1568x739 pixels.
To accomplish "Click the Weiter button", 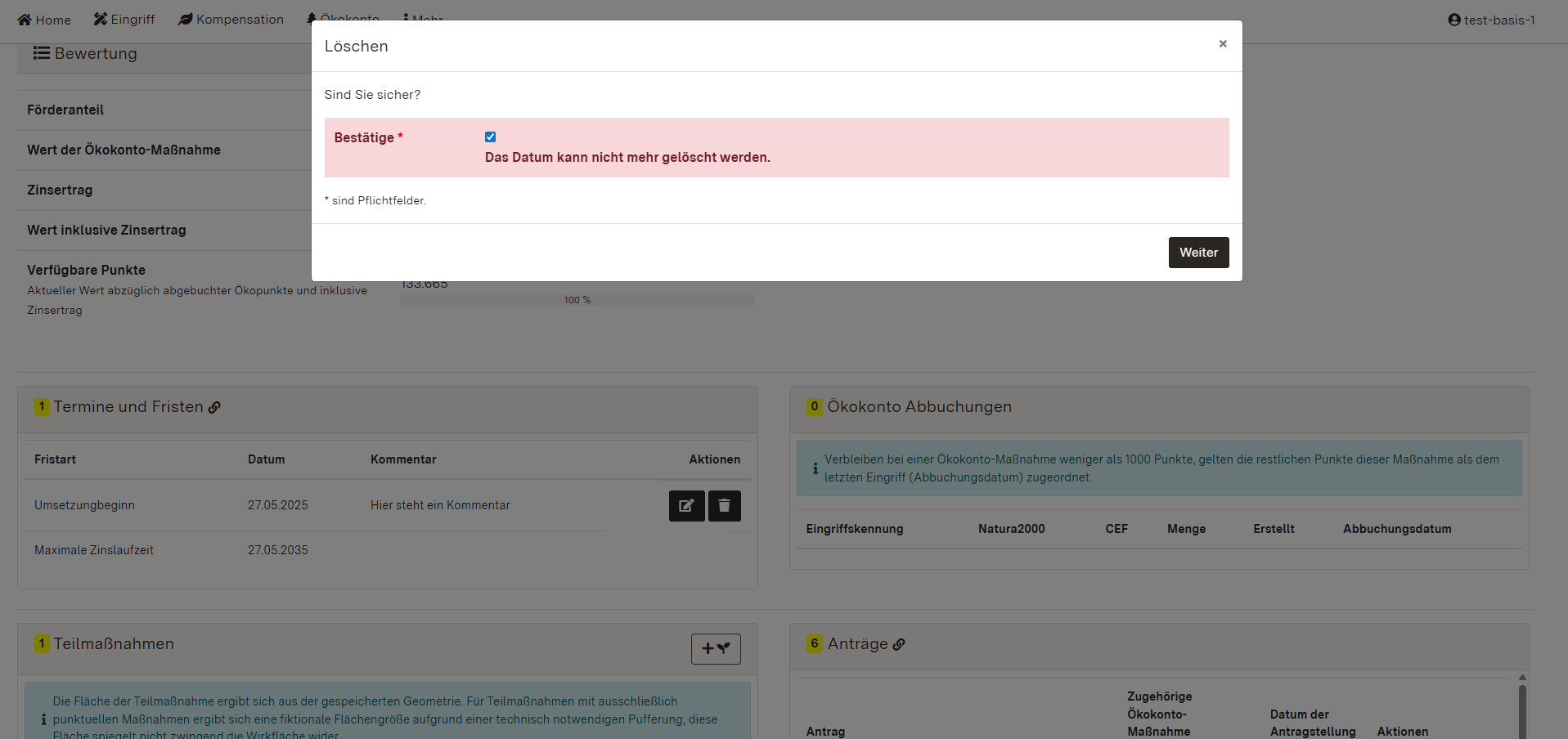I will tap(1198, 253).
